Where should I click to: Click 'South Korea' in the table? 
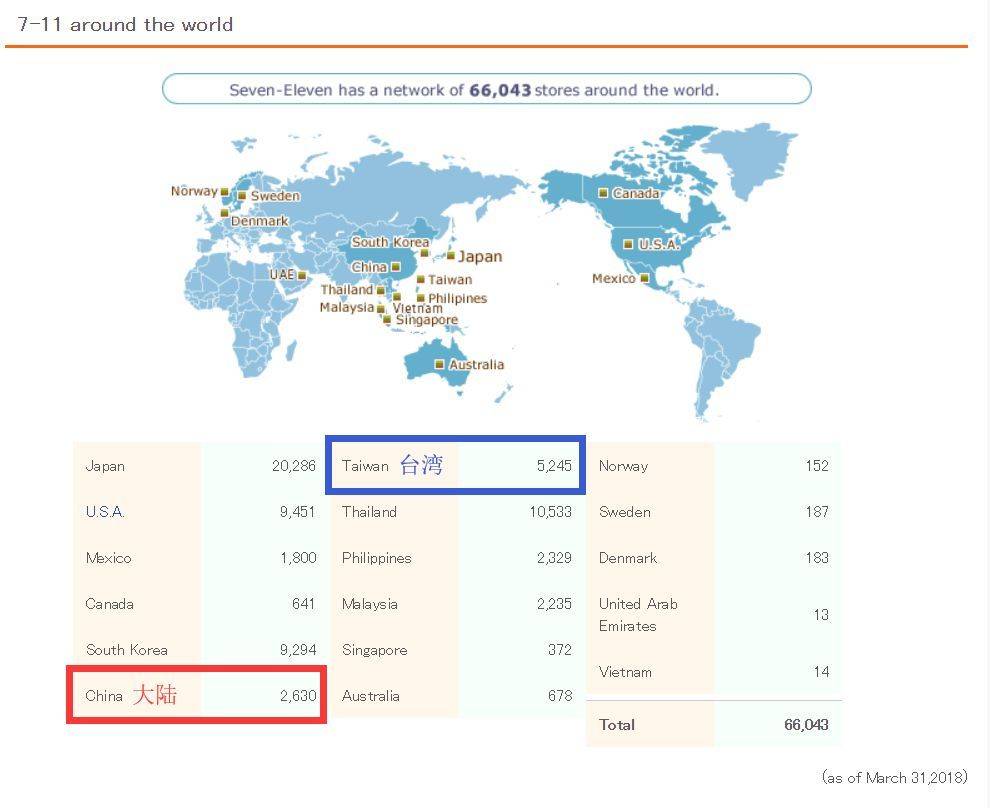coord(127,650)
